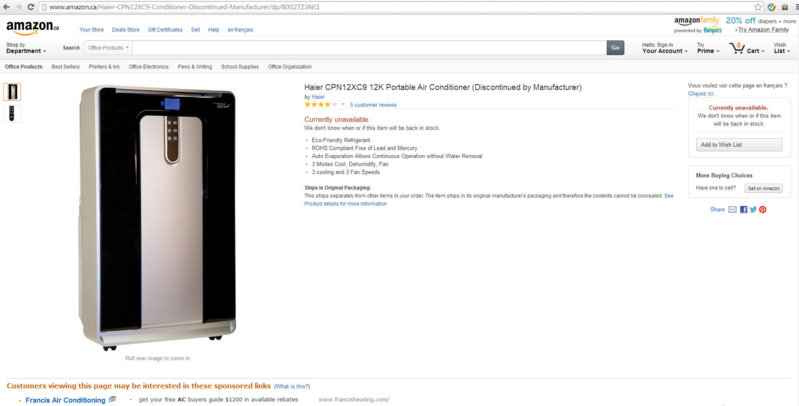Open the 5 customer reviews link
Viewport: 799px width, 406px height.
tap(373, 104)
